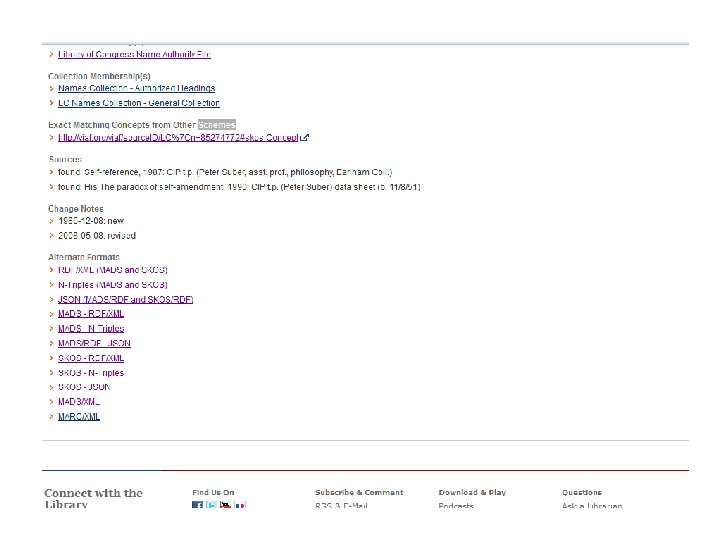Open MADS/RDF - JSON format link
The image size is (720, 540).
pyautogui.click(x=94, y=343)
